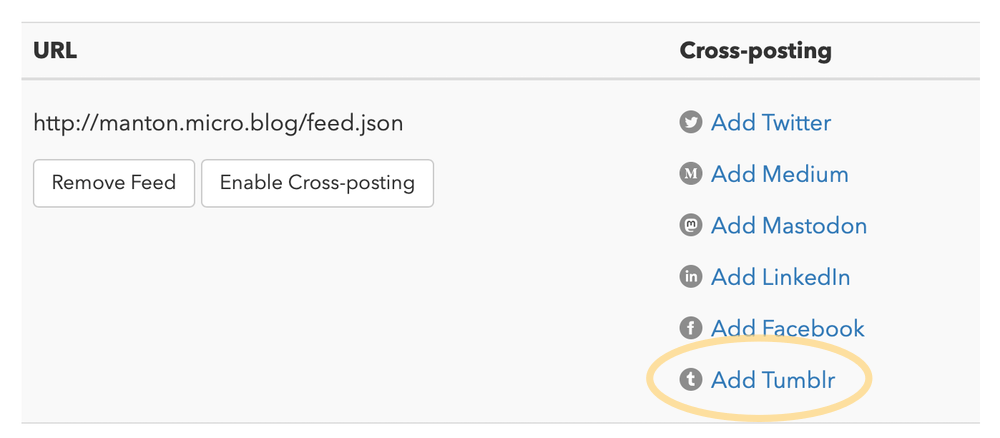
Task: Open the Add Facebook link
Action: 787,328
